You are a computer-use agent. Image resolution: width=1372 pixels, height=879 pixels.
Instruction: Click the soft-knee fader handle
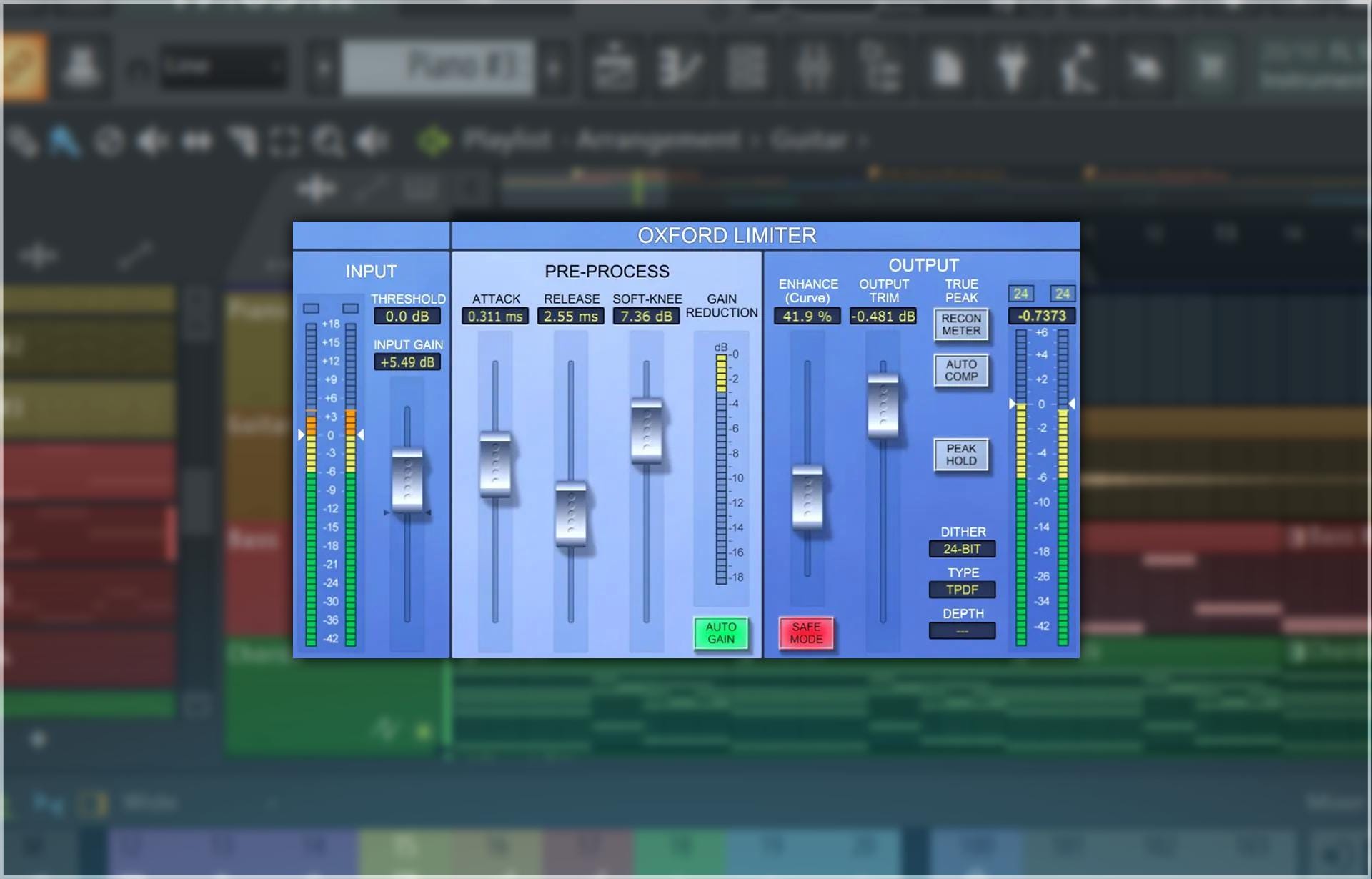(647, 431)
